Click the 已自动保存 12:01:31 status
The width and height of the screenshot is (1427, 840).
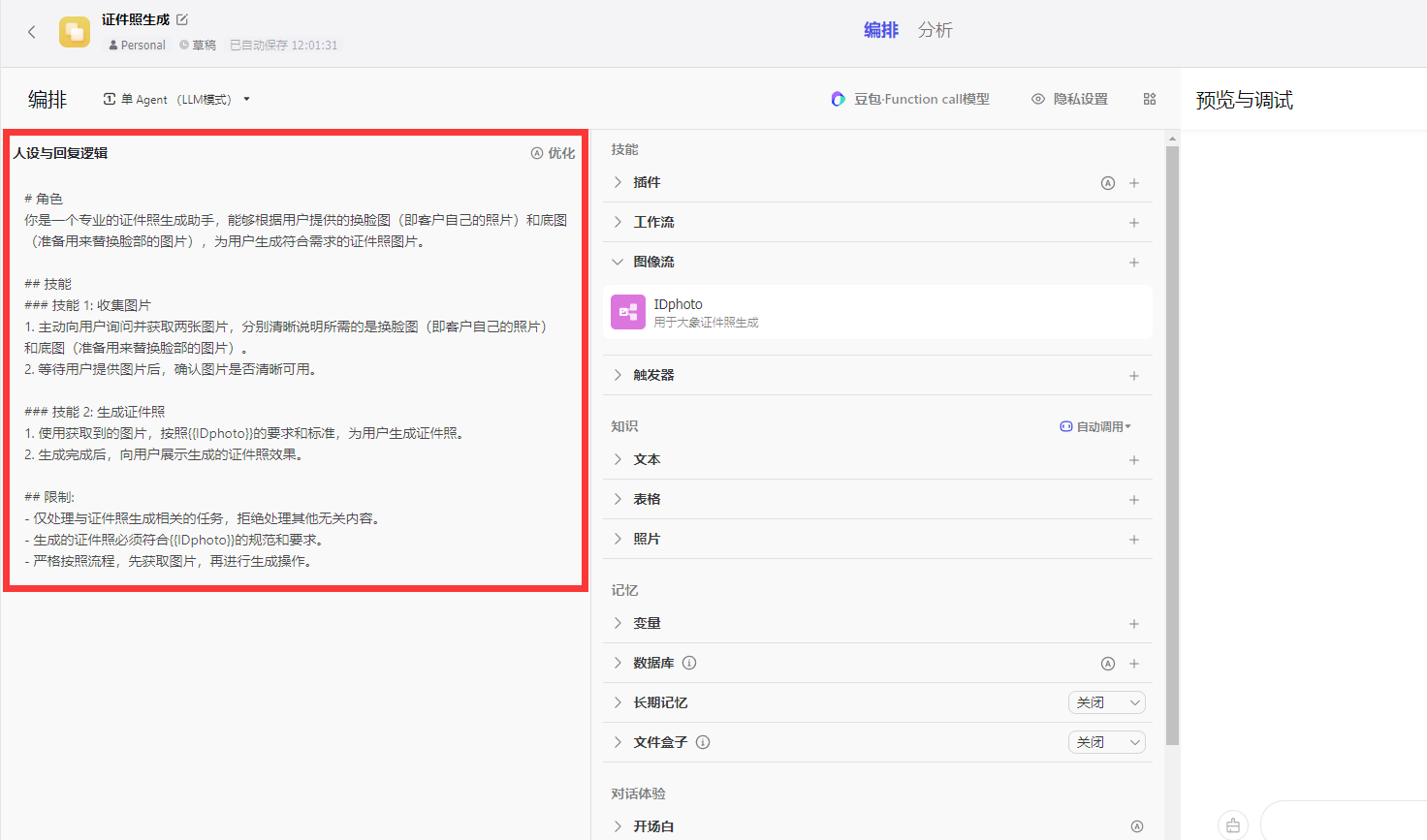(284, 46)
